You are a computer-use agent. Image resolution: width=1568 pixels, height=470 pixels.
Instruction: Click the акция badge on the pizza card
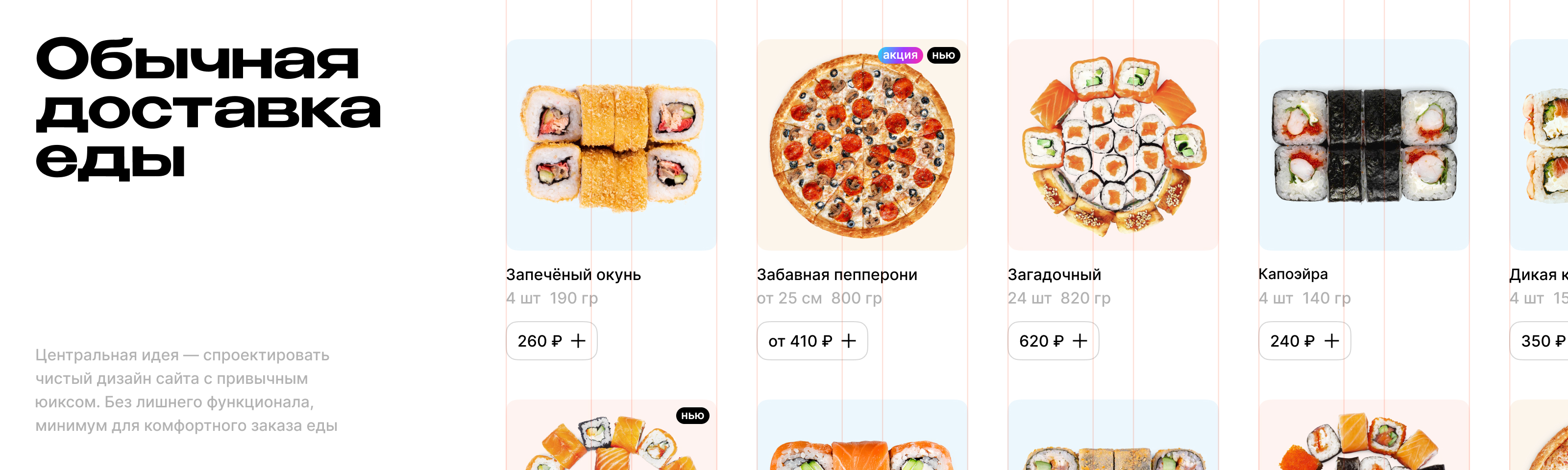(900, 55)
